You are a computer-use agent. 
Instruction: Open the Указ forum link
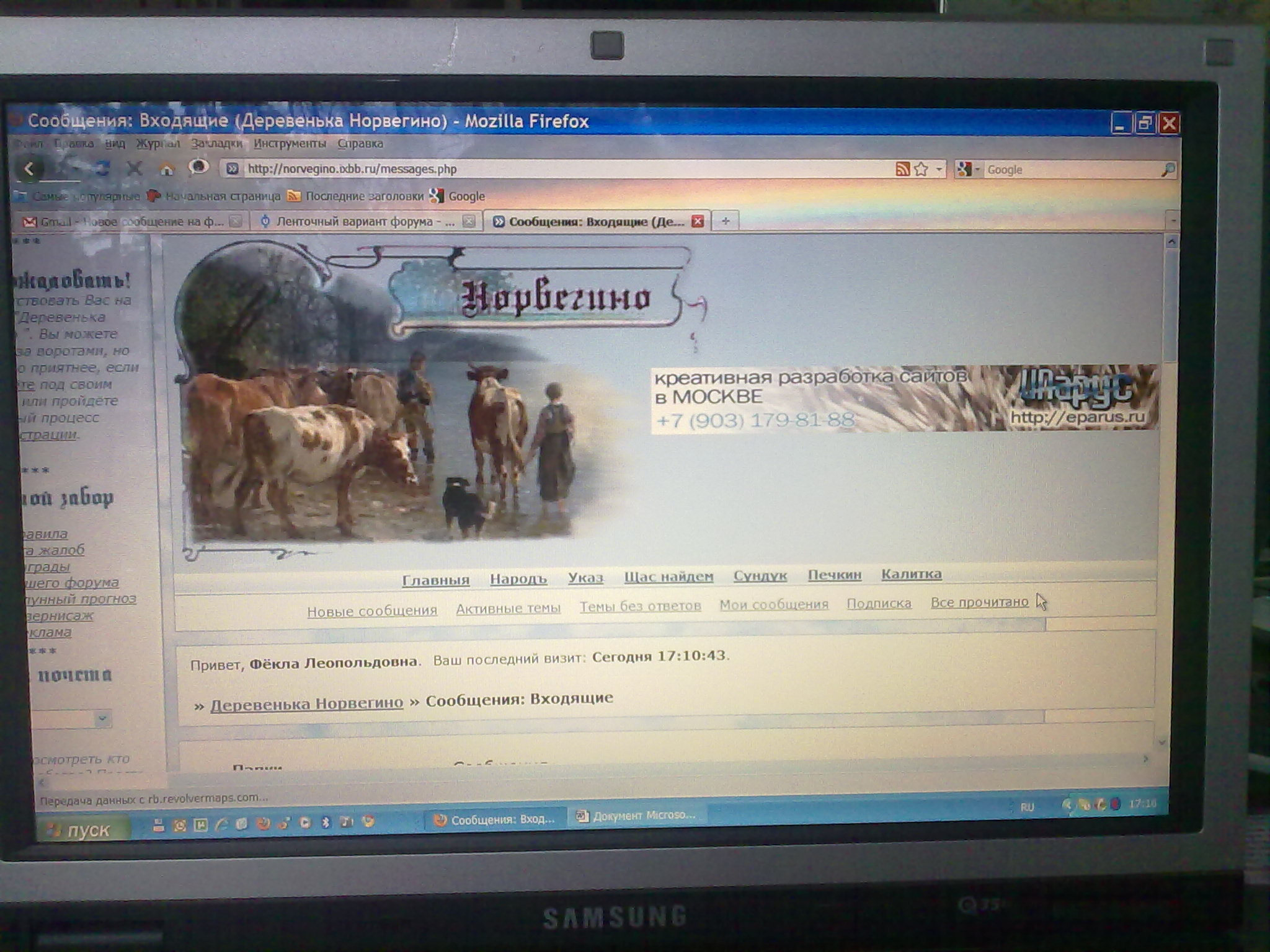pyautogui.click(x=586, y=578)
